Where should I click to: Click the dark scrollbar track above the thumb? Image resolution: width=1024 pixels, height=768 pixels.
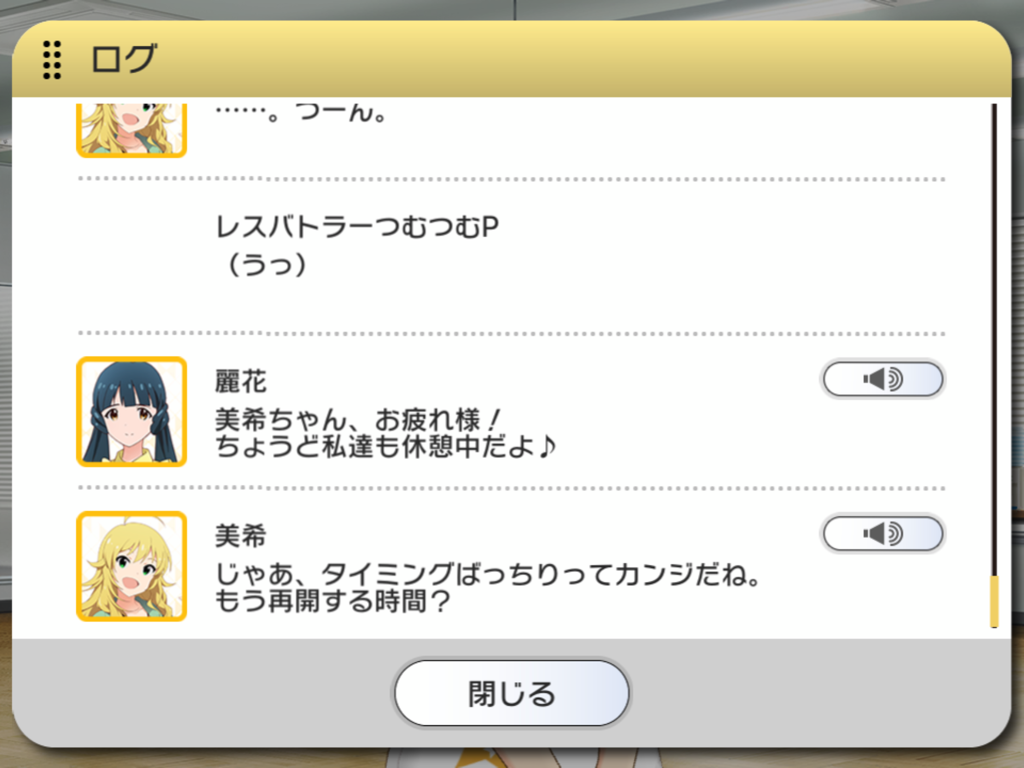tap(994, 340)
